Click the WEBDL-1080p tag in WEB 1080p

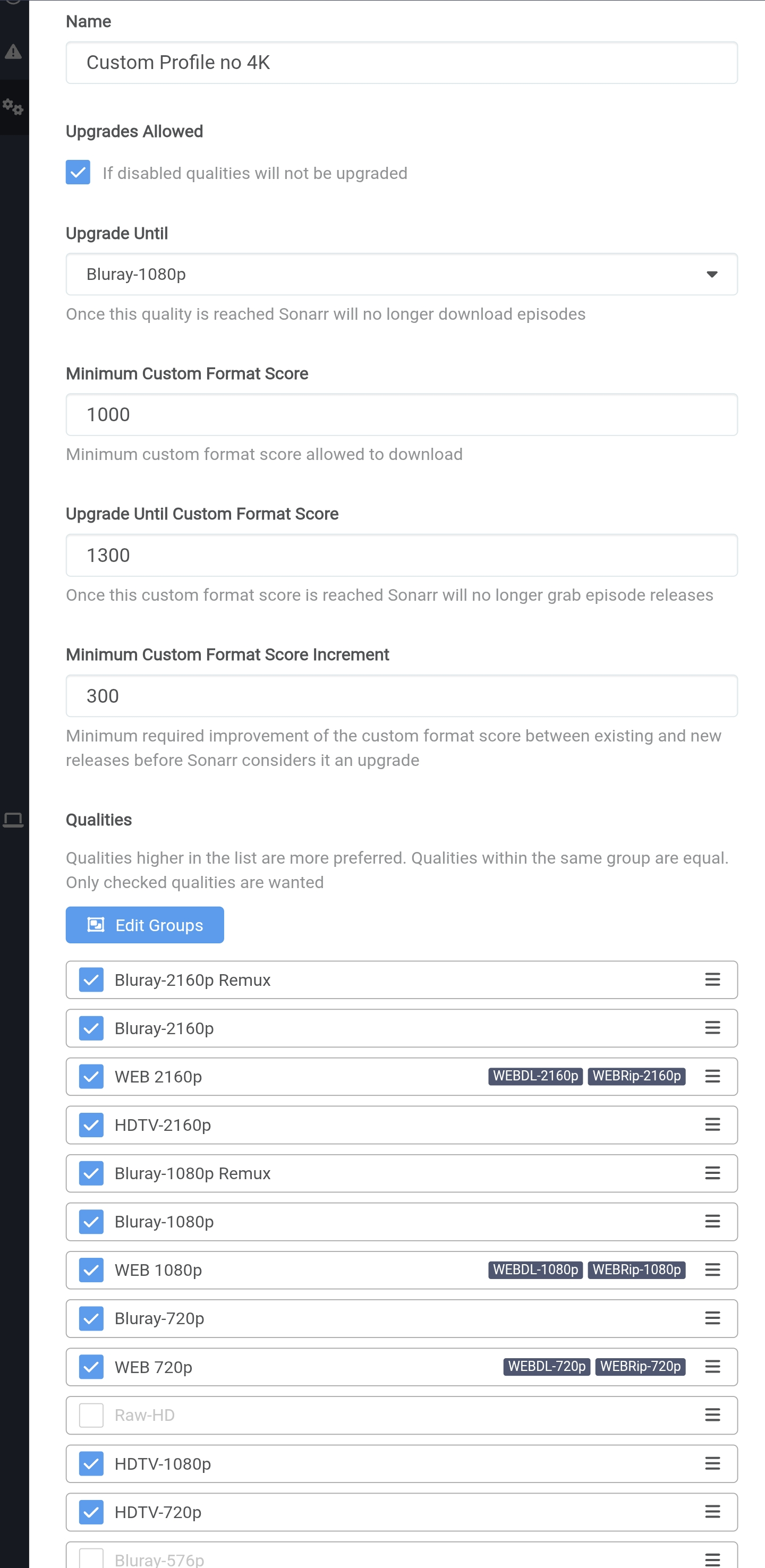[x=535, y=1269]
